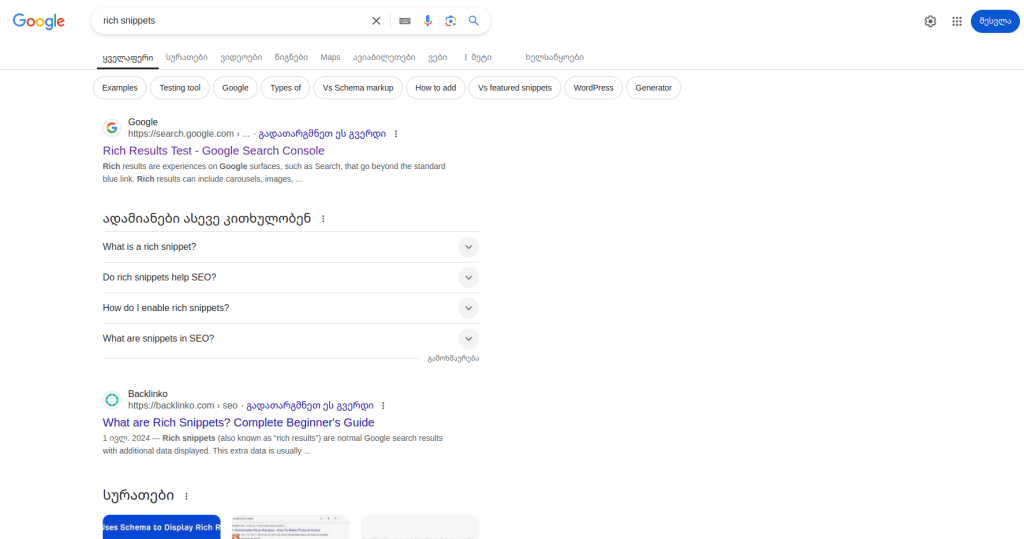Clear the search box with X icon
Viewport: 1024px width, 539px height.
[376, 21]
